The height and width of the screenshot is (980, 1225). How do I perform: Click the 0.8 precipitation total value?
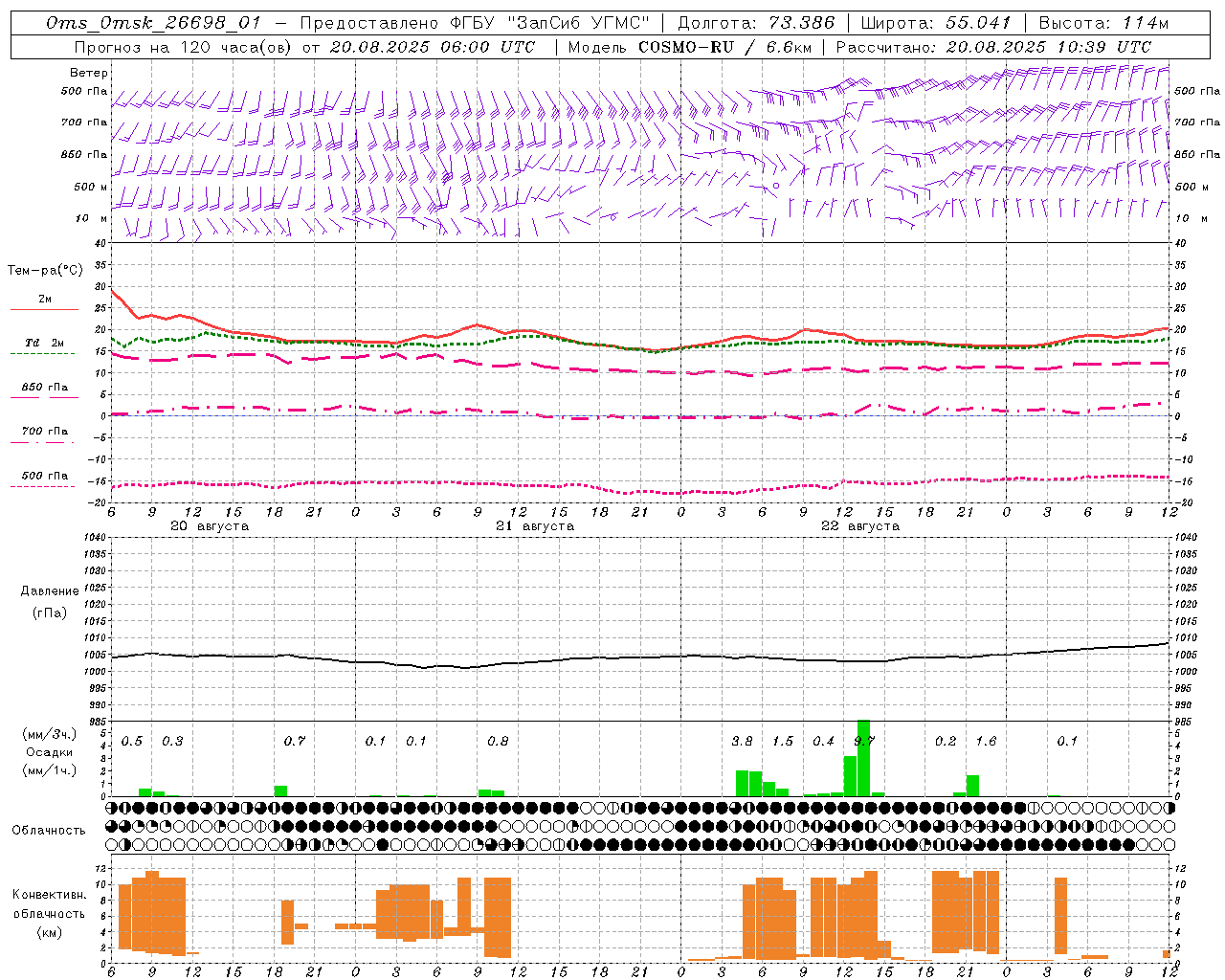[498, 742]
